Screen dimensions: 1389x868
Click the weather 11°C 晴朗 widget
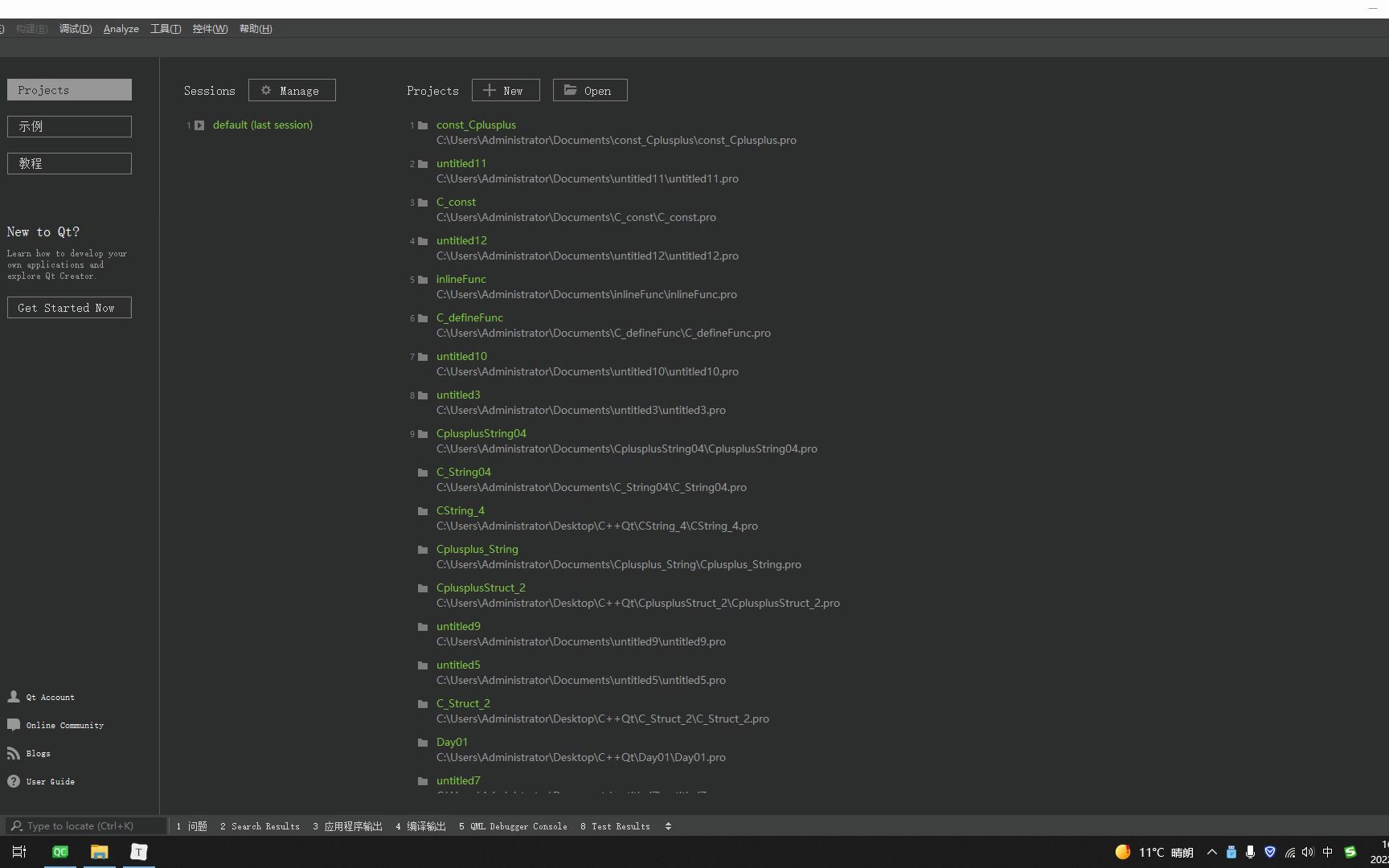(1154, 852)
